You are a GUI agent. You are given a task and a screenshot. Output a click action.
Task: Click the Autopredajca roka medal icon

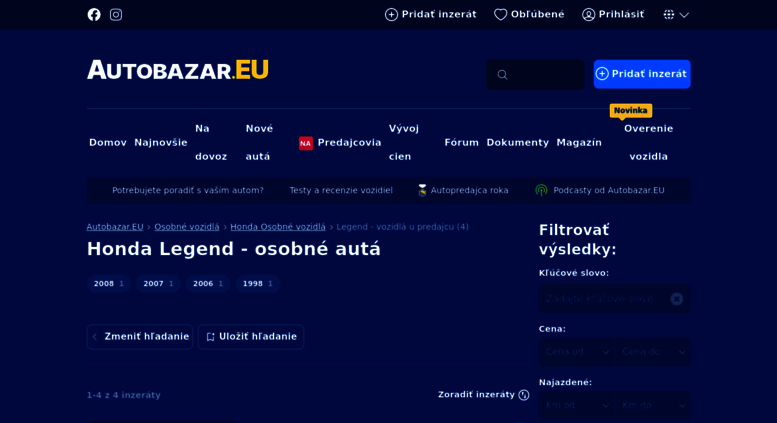(x=422, y=190)
